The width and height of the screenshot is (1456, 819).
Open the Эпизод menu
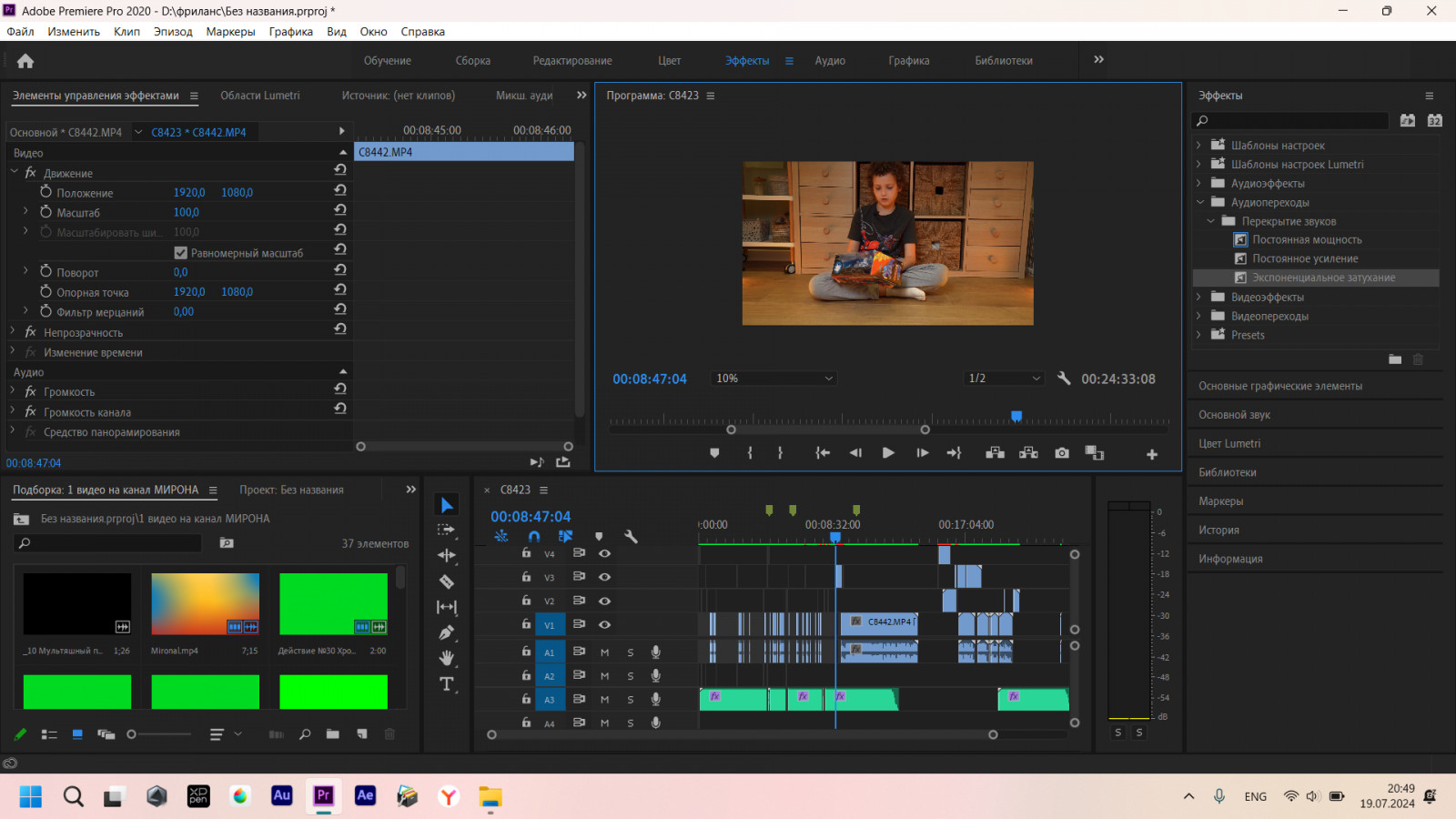173,32
